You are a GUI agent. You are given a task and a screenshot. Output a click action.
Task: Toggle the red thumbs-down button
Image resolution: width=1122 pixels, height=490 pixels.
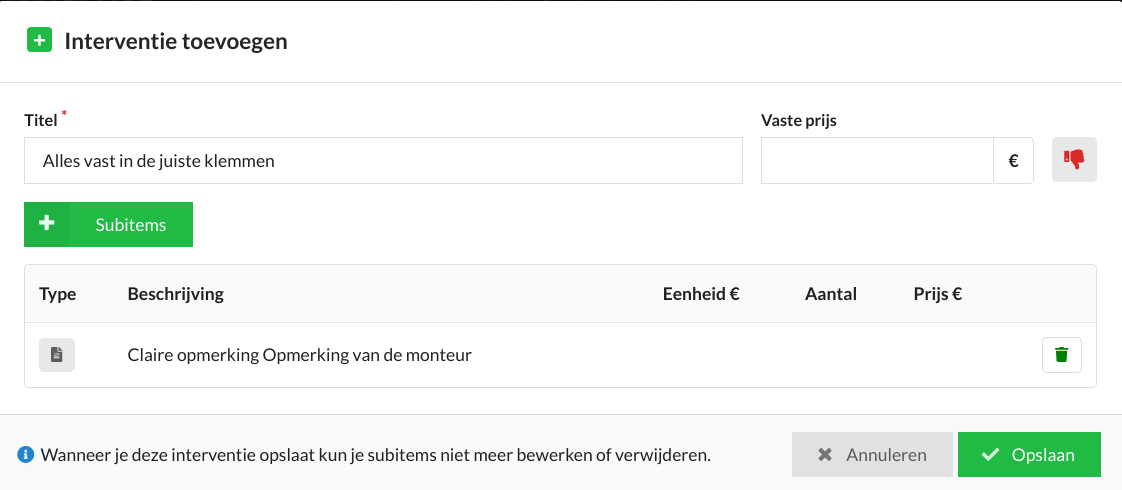point(1074,160)
